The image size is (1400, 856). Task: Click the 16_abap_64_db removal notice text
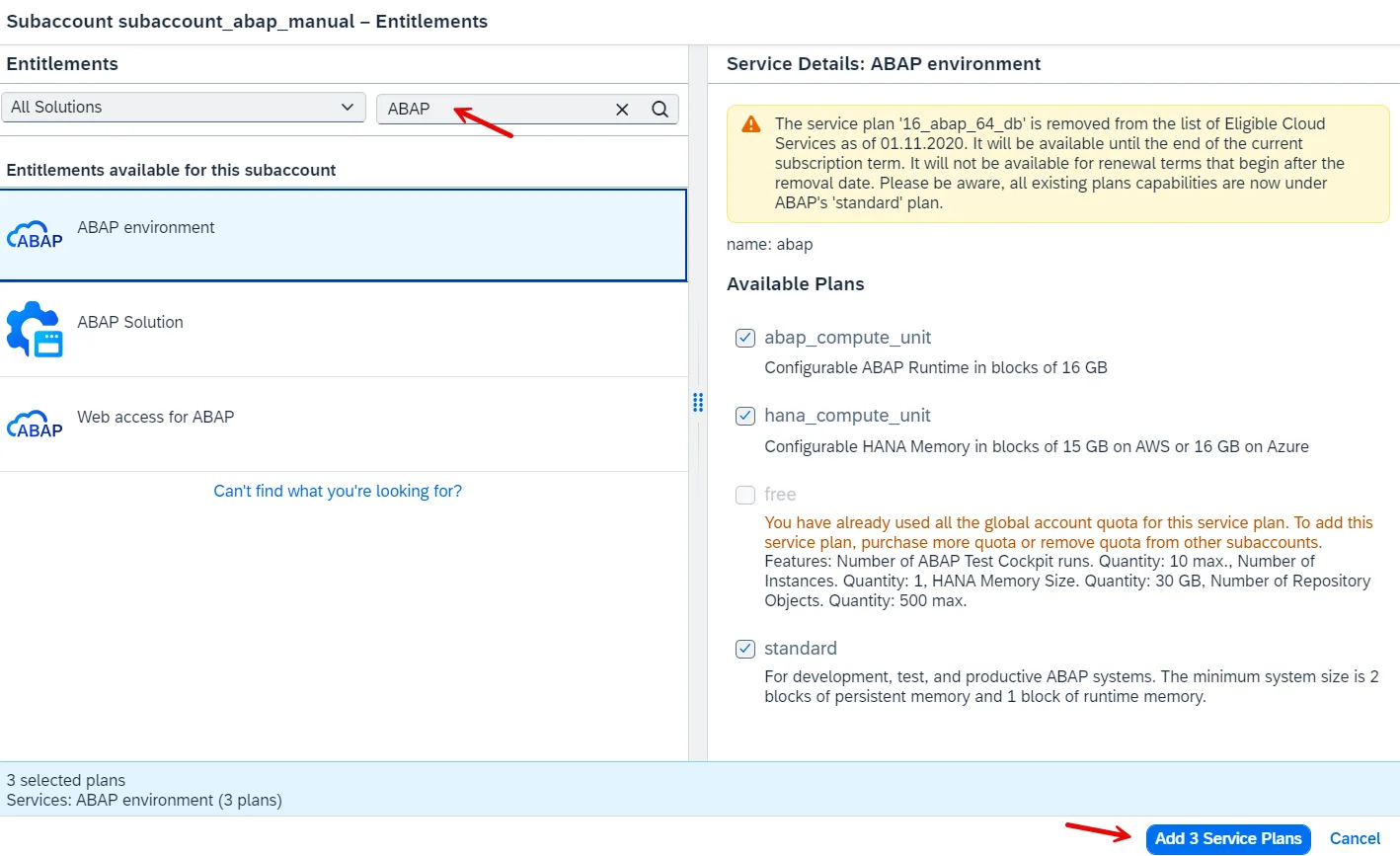1059,163
